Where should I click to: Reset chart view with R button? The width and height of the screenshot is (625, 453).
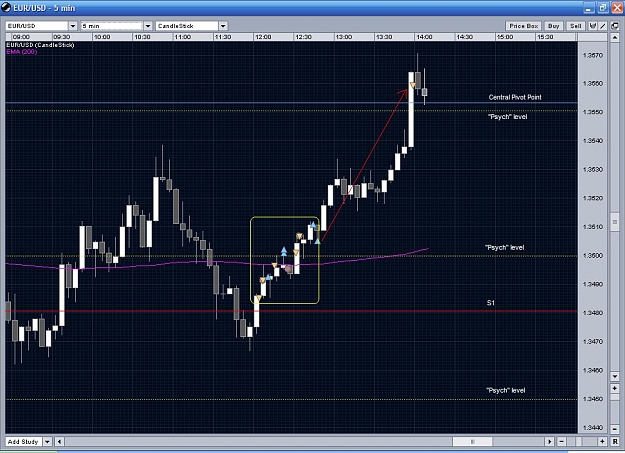coord(615,441)
